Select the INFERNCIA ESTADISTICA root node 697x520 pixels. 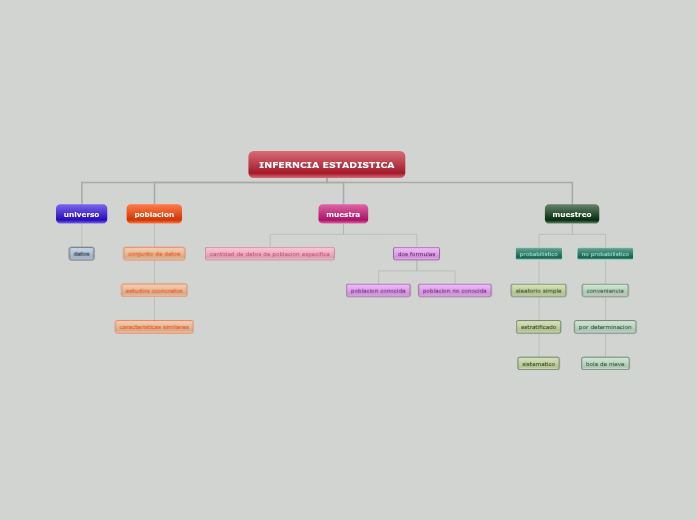[326, 164]
